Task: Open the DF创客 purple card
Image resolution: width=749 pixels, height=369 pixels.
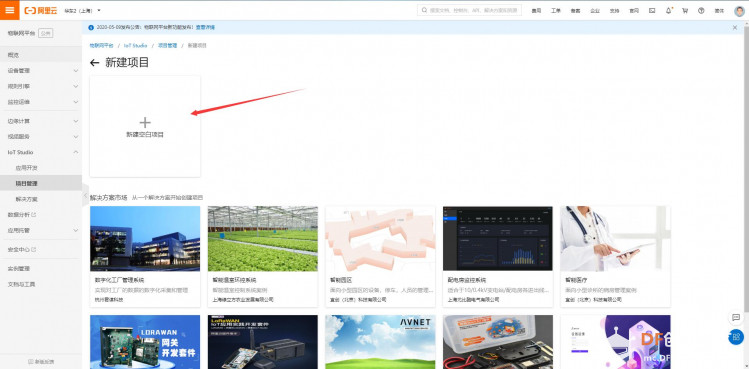Action: (615, 342)
